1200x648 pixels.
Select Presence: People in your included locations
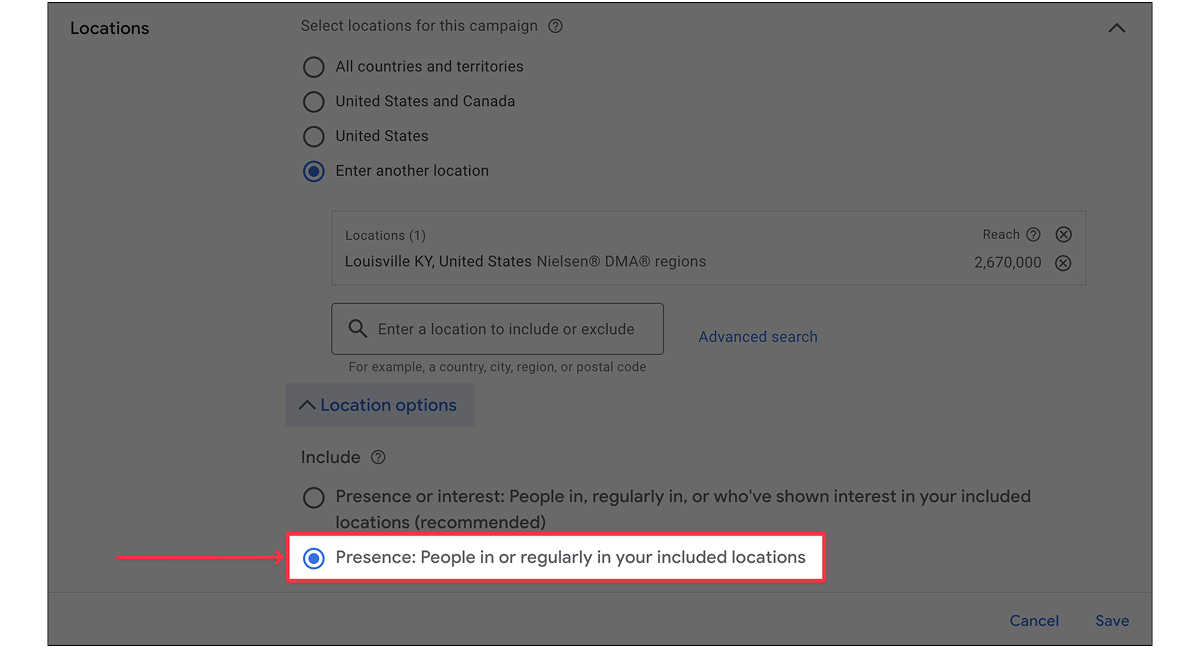pos(314,558)
